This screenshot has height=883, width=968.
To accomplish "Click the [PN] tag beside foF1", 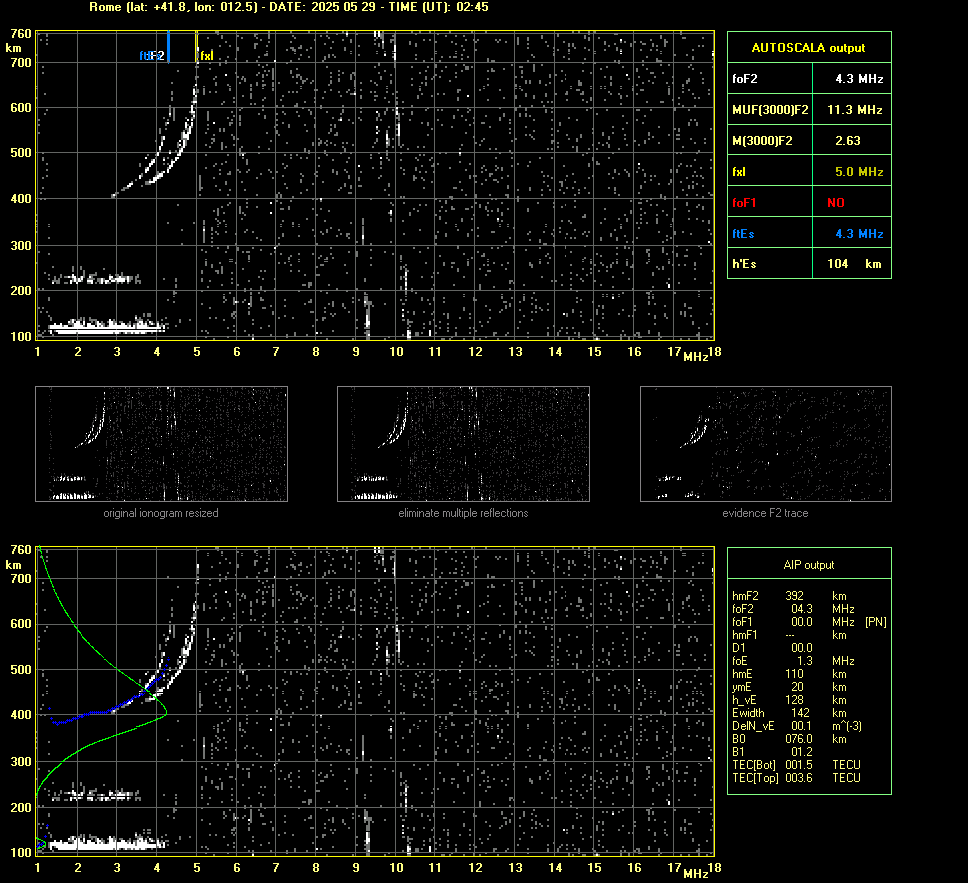I will pos(875,622).
